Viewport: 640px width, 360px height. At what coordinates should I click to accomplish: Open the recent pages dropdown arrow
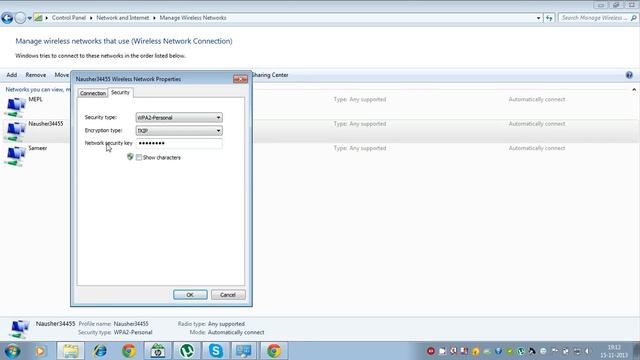click(29, 18)
